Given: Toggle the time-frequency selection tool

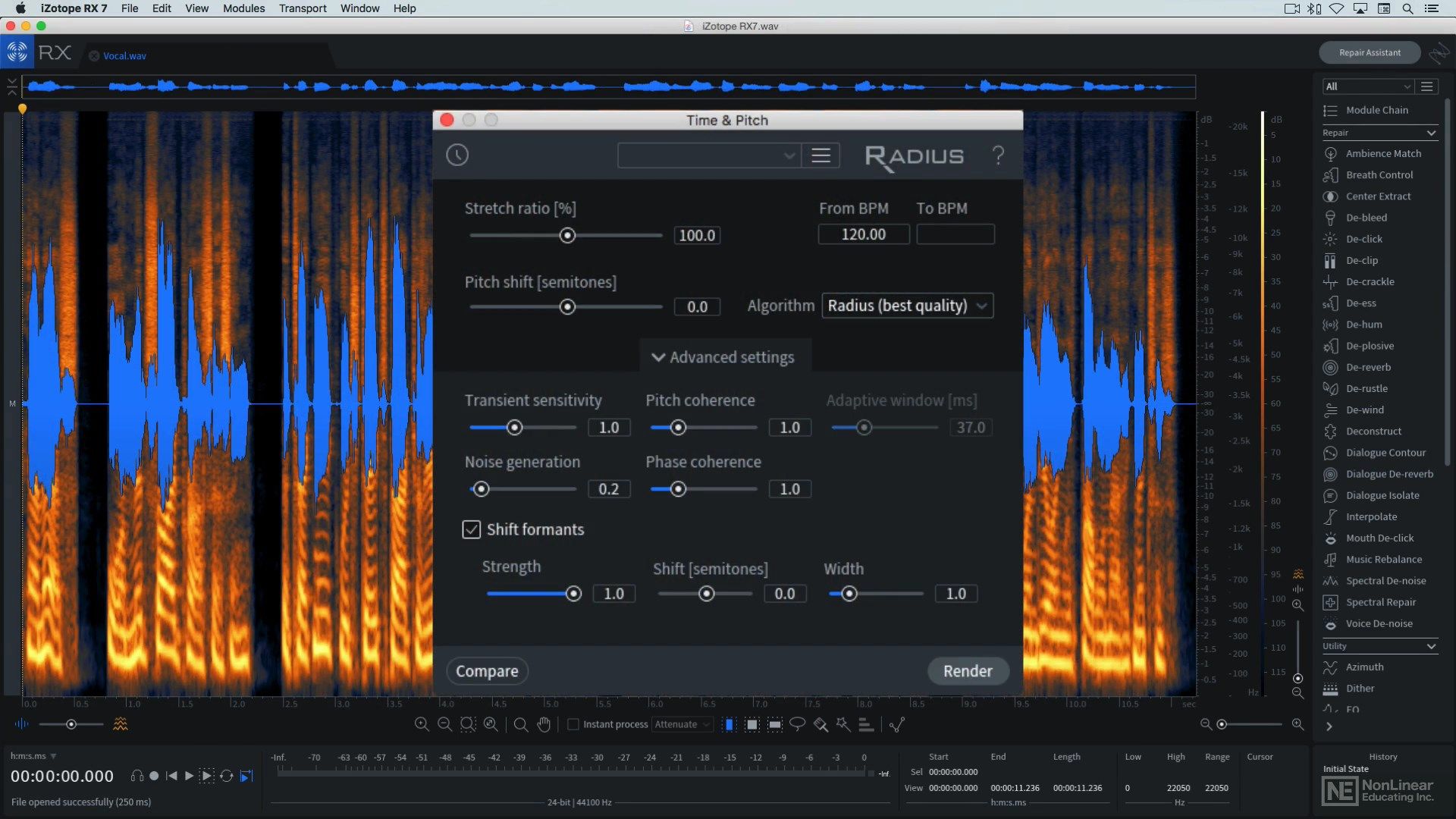Looking at the screenshot, I should (752, 724).
